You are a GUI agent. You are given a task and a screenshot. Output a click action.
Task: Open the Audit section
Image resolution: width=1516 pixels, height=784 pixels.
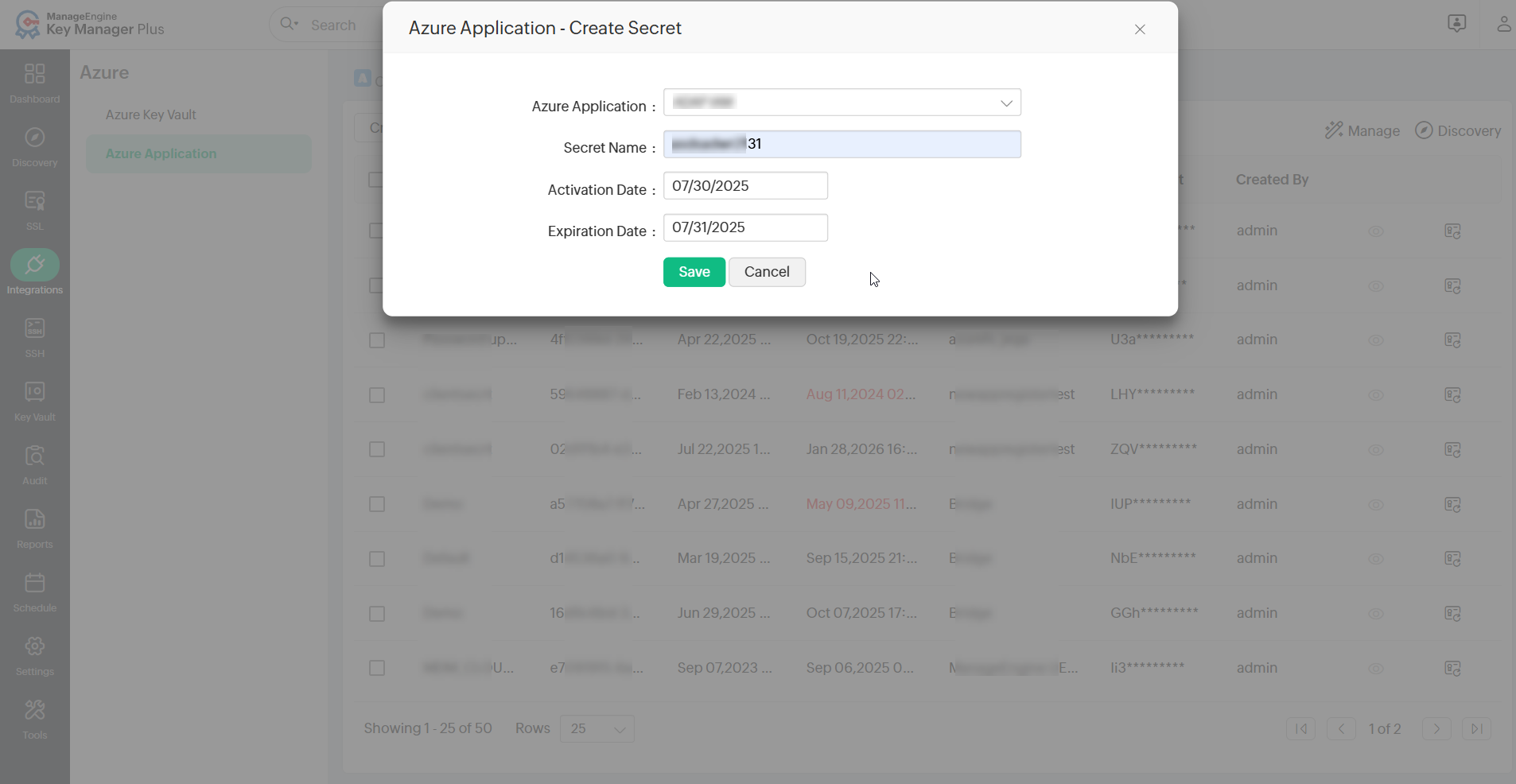coord(34,464)
